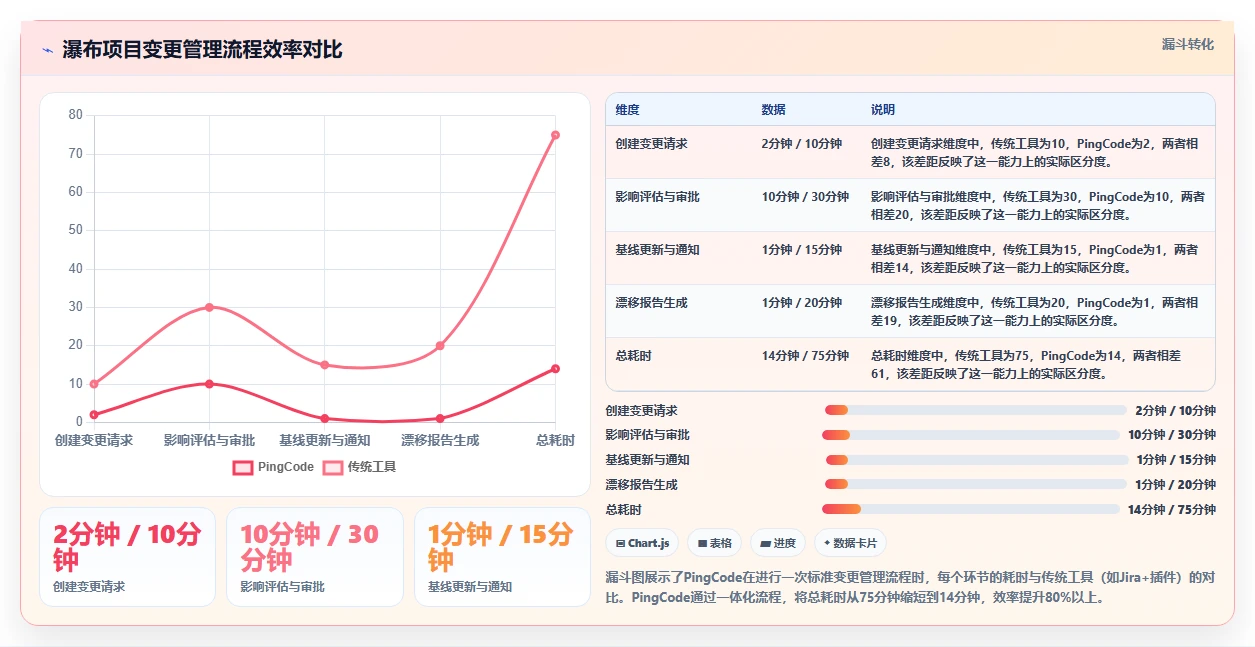Viewport: 1255px width, 647px height.
Task: Click the 传统工具 data point at 基线更新与通知
Action: [x=325, y=365]
